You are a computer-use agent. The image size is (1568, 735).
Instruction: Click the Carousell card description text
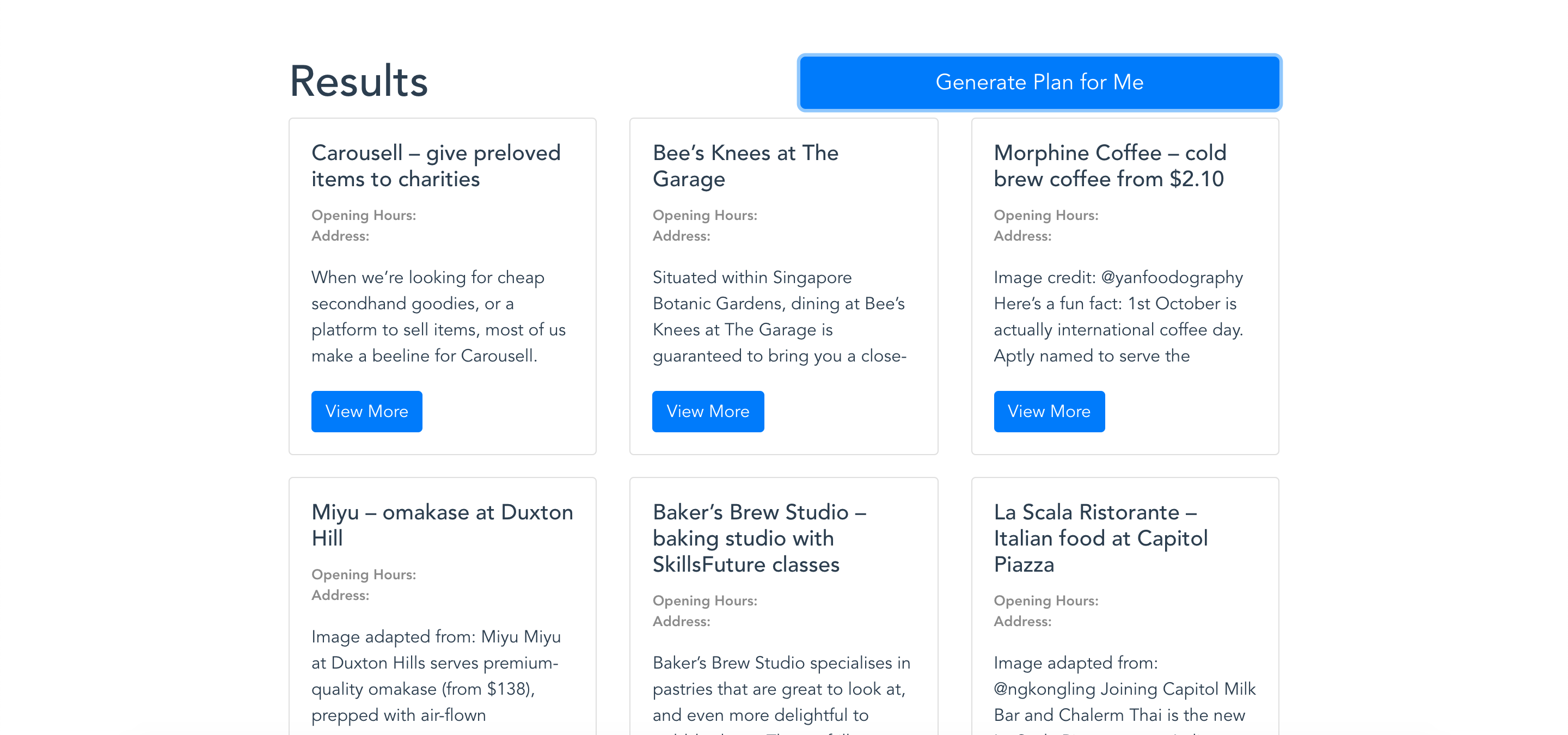438,316
